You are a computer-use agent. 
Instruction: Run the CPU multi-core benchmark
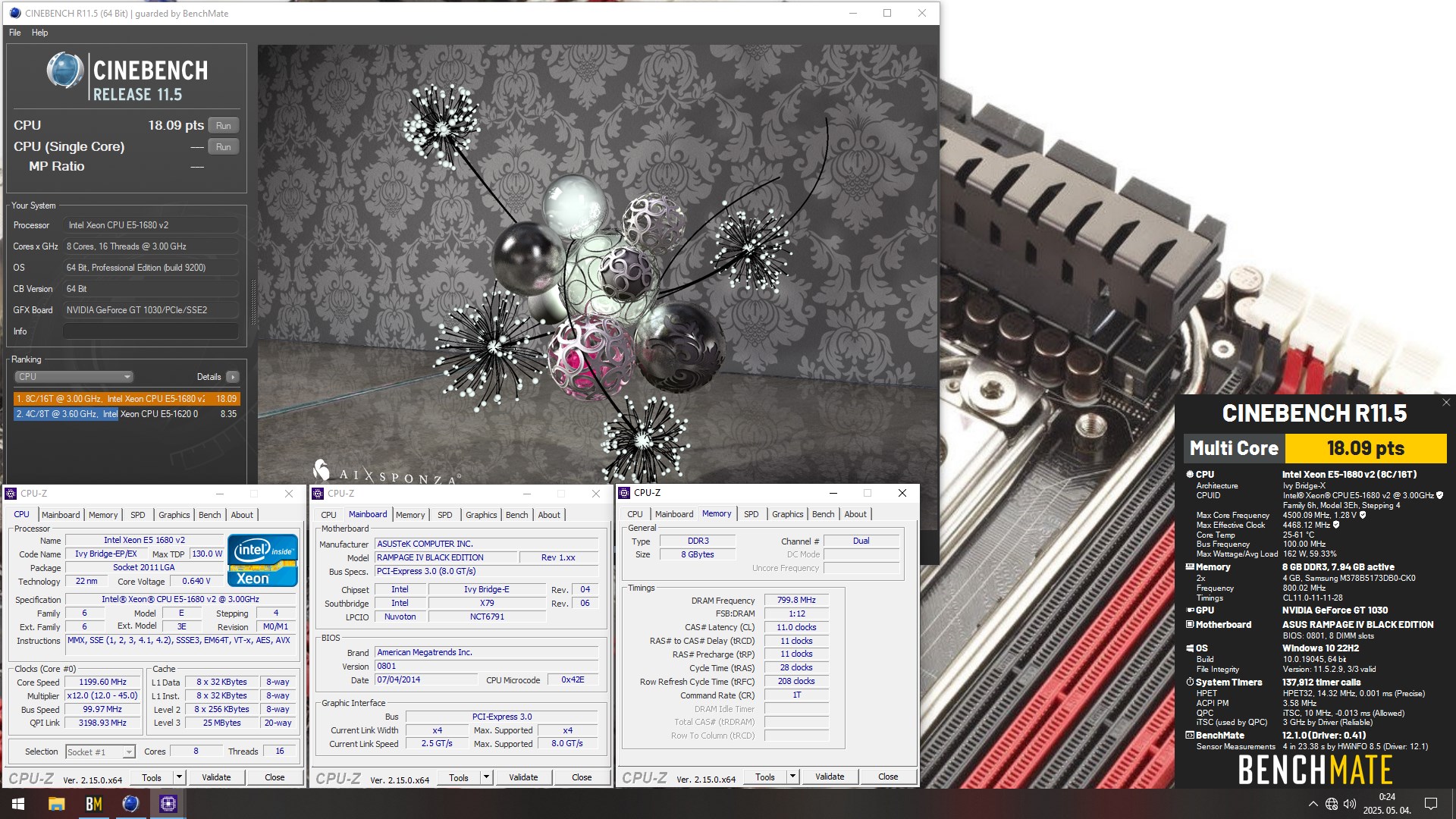223,126
